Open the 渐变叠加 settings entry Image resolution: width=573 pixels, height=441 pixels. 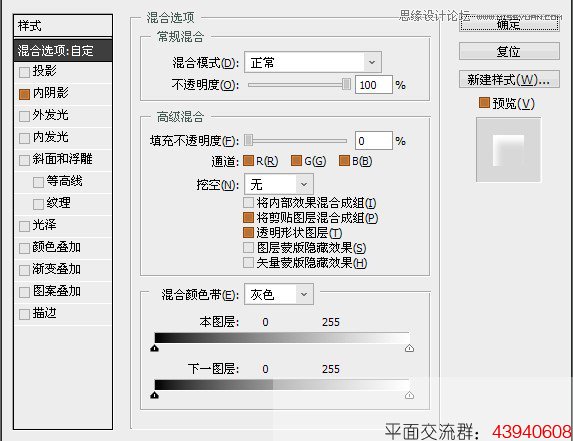point(57,269)
